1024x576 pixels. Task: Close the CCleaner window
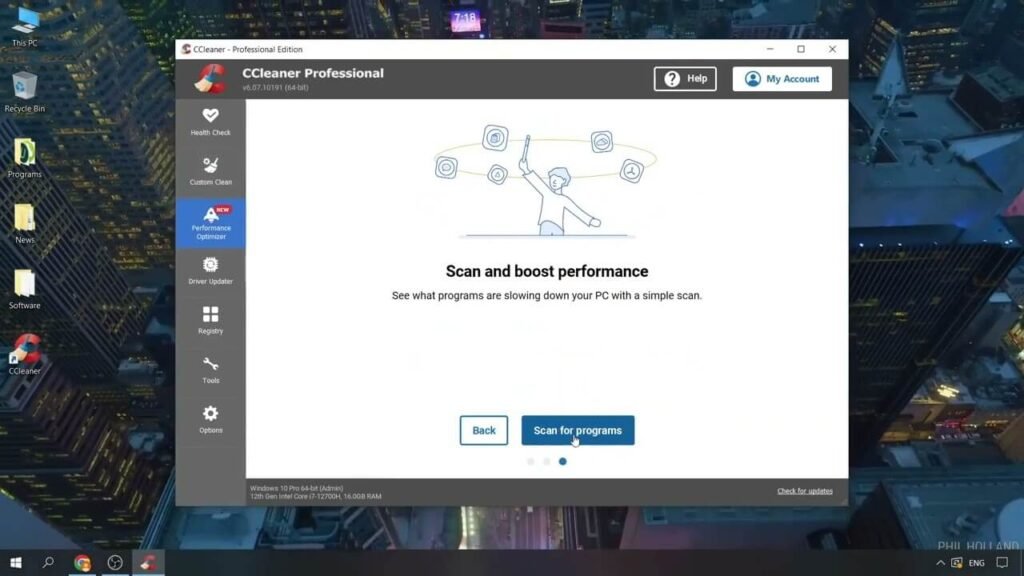pos(832,49)
